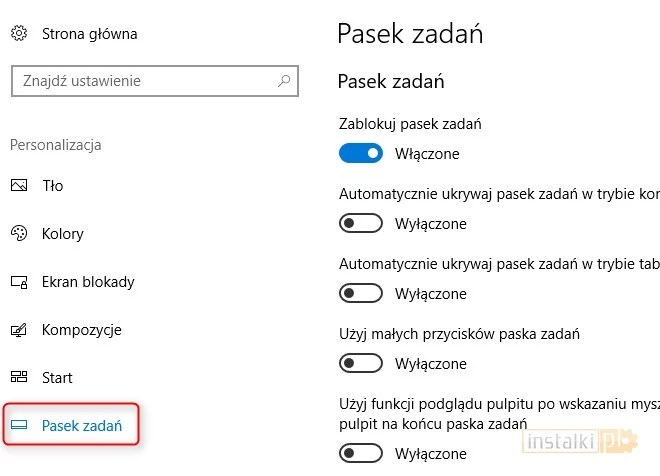Enable Użyj małych przycisków paska zadań

(x=361, y=364)
